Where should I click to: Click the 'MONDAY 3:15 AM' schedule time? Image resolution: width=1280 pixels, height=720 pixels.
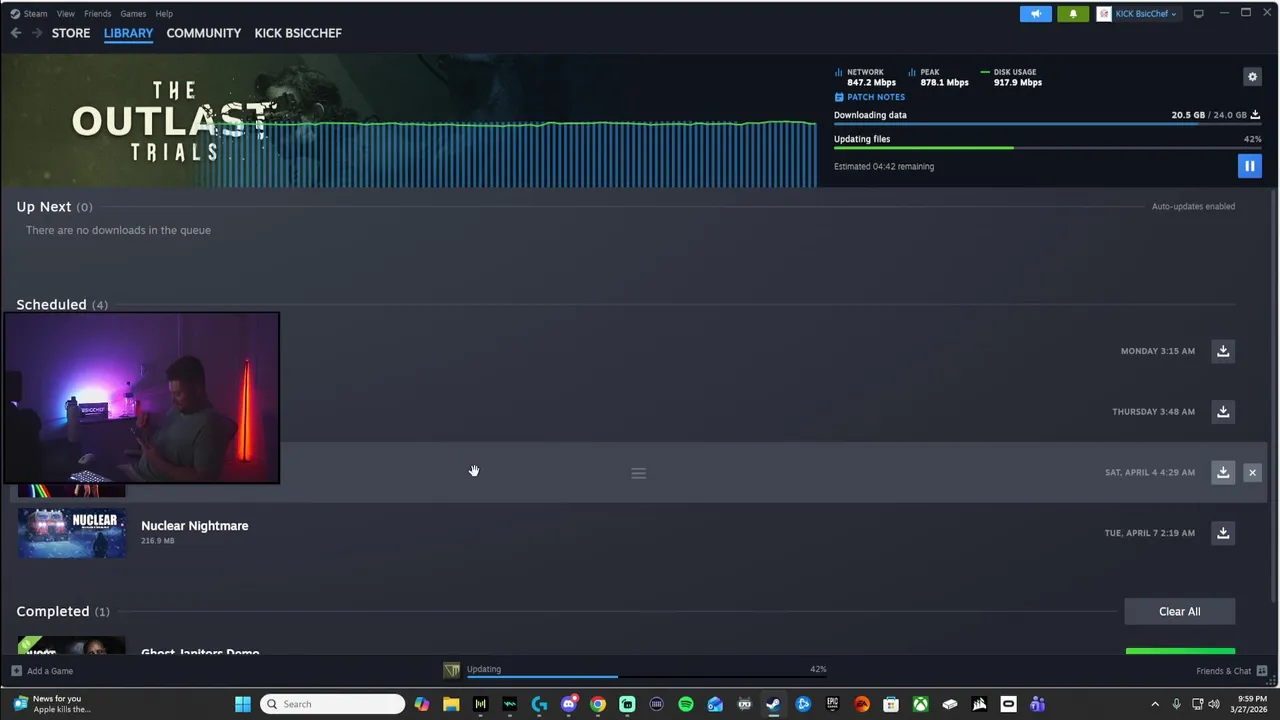[1158, 351]
